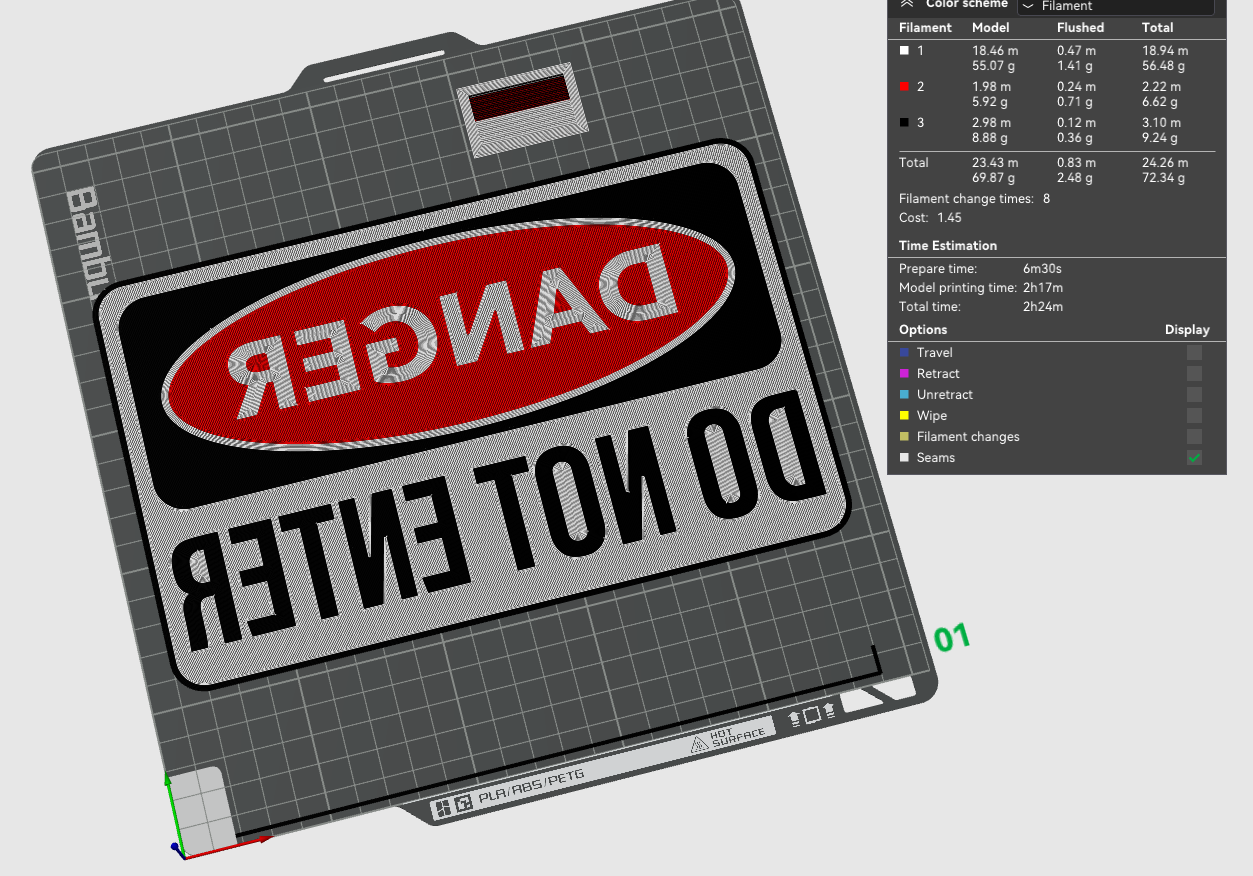The height and width of the screenshot is (876, 1253).
Task: Click the hot surface warning triangle icon
Action: pos(699,743)
